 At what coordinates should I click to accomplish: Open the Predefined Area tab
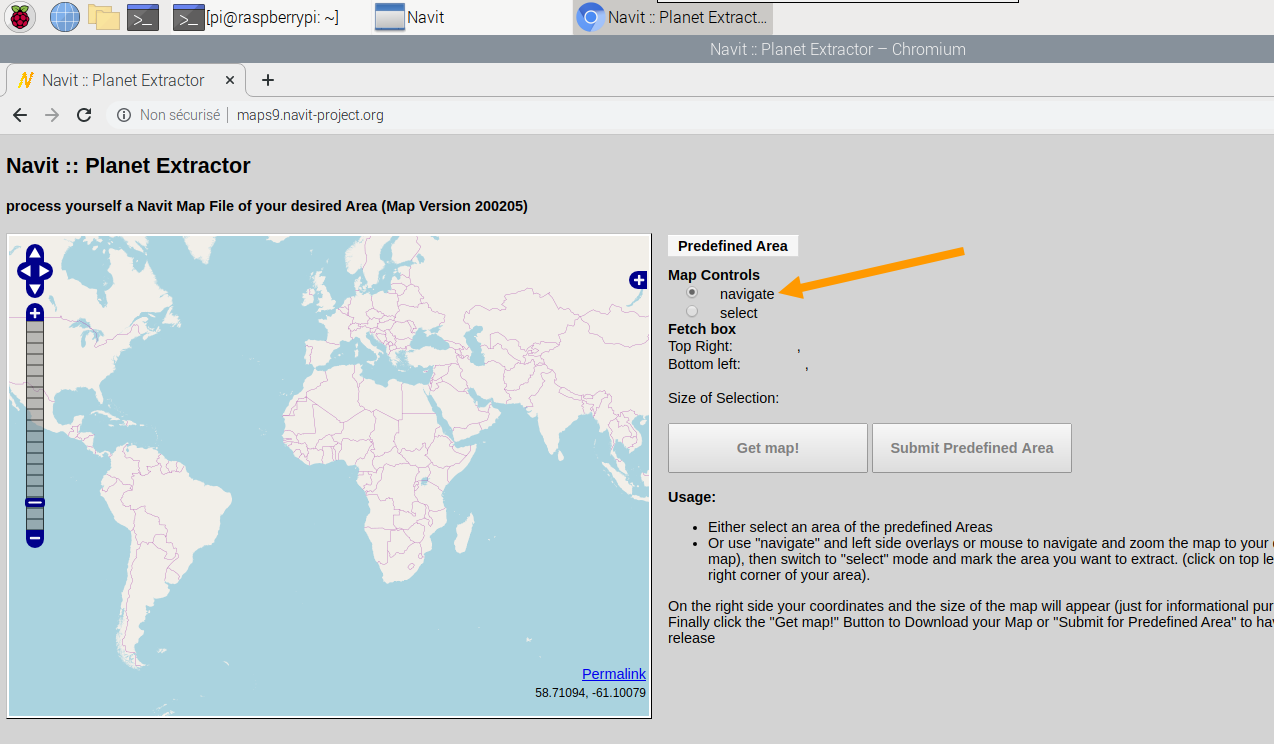click(733, 246)
